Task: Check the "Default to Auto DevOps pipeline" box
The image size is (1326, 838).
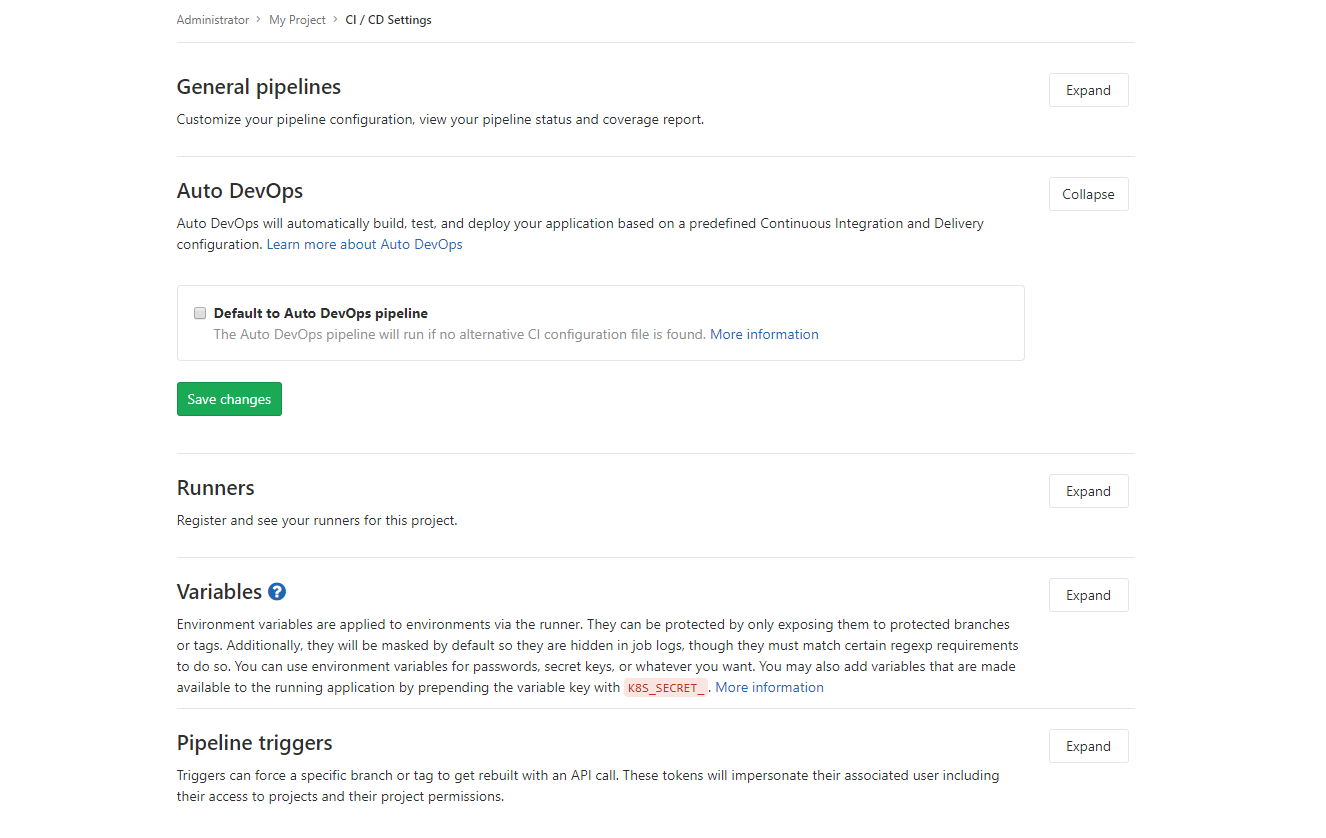Action: (200, 313)
